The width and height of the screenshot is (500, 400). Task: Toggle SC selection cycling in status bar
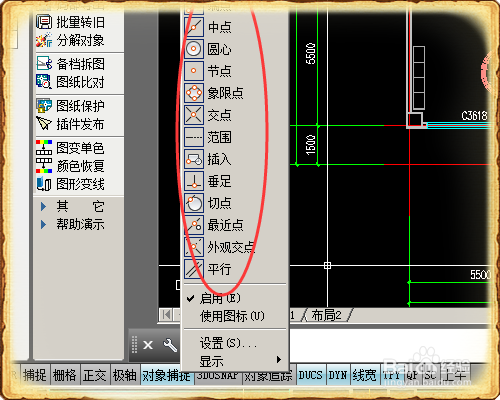click(x=430, y=375)
